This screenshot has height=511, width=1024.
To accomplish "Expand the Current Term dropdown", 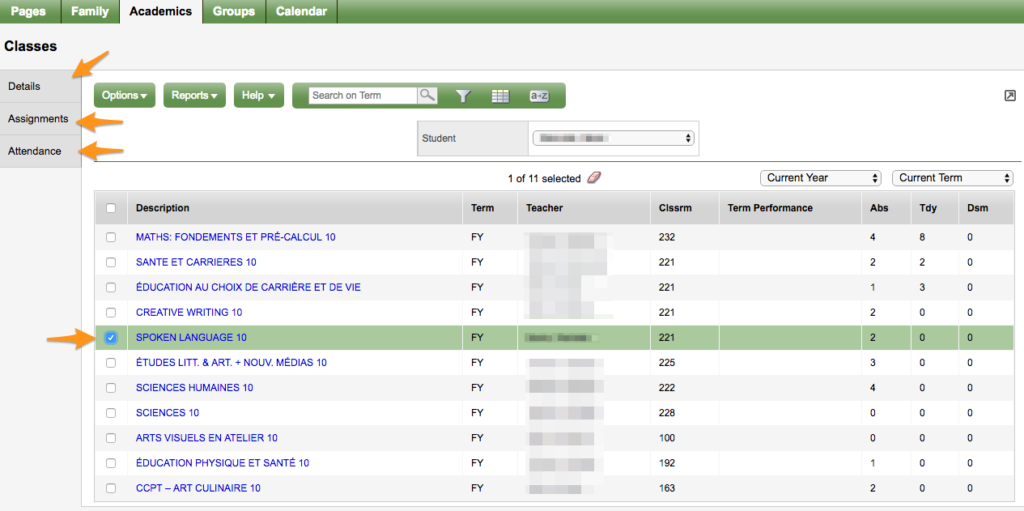I will coord(952,178).
